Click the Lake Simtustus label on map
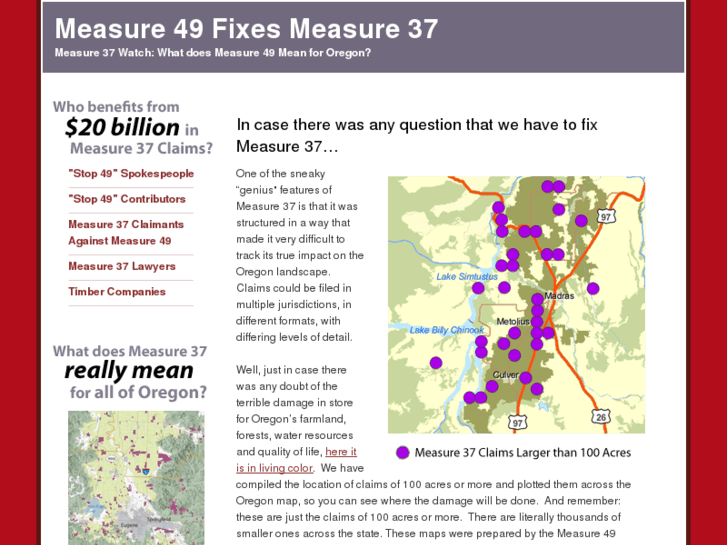The height and width of the screenshot is (545, 727). tap(467, 276)
